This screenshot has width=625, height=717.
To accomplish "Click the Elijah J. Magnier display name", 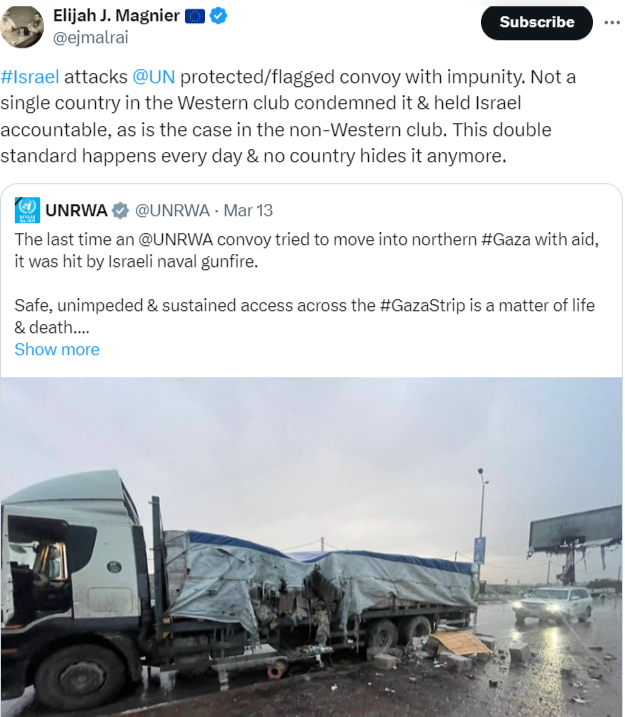I will tap(117, 16).
